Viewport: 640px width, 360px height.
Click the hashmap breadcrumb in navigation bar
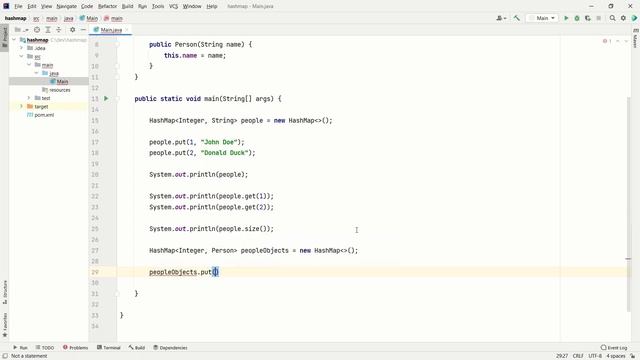pos(16,18)
